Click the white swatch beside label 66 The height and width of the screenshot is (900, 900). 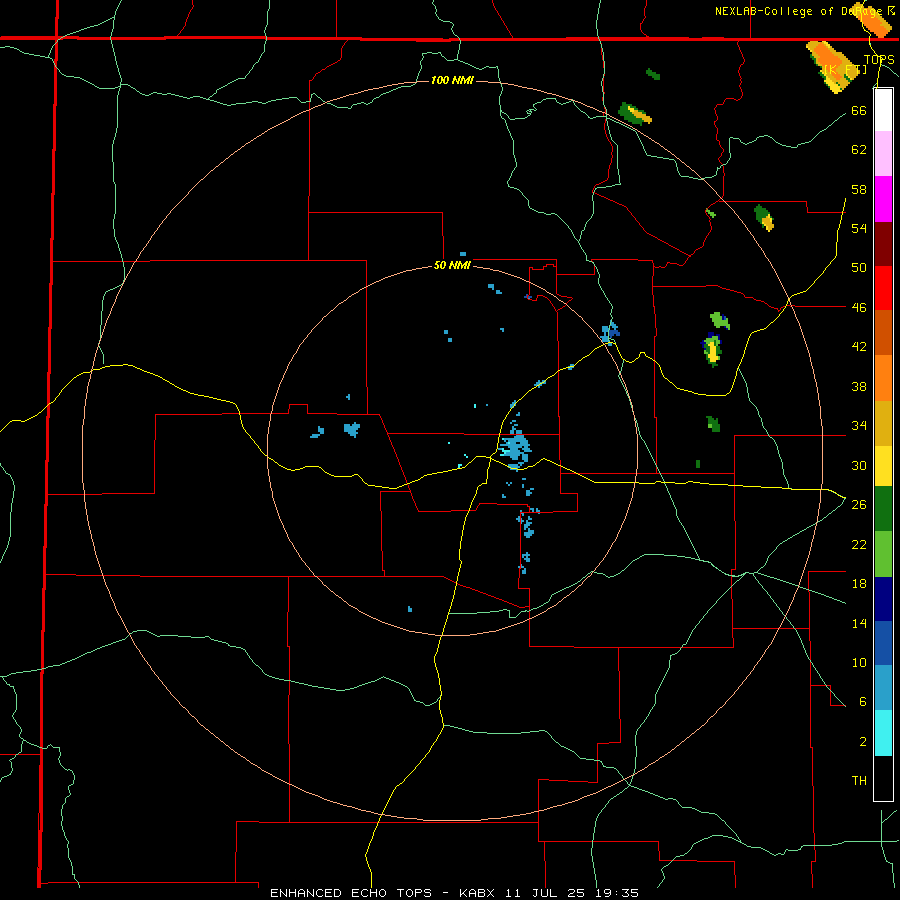coord(883,110)
